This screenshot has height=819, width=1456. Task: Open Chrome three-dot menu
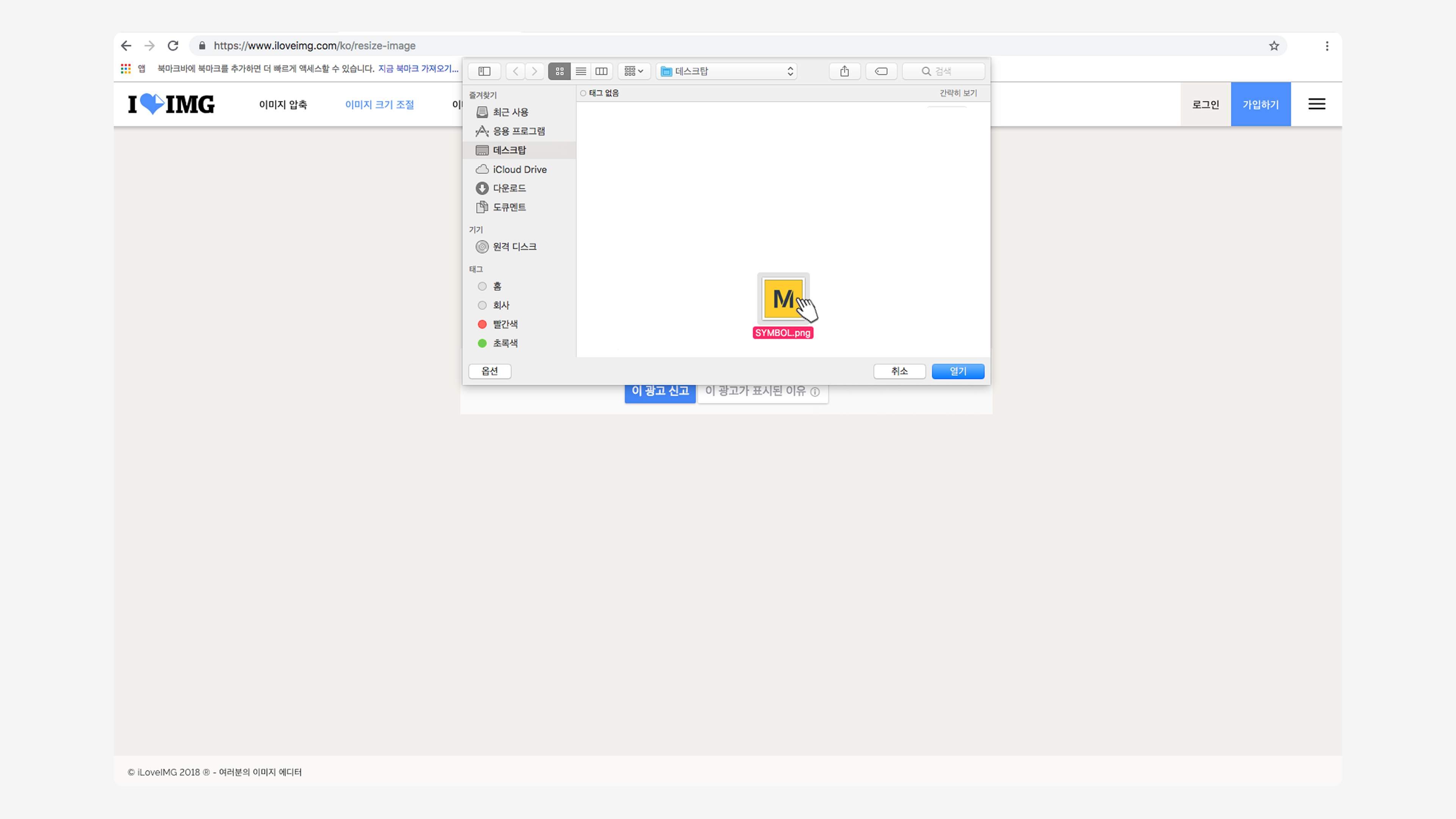point(1327,46)
